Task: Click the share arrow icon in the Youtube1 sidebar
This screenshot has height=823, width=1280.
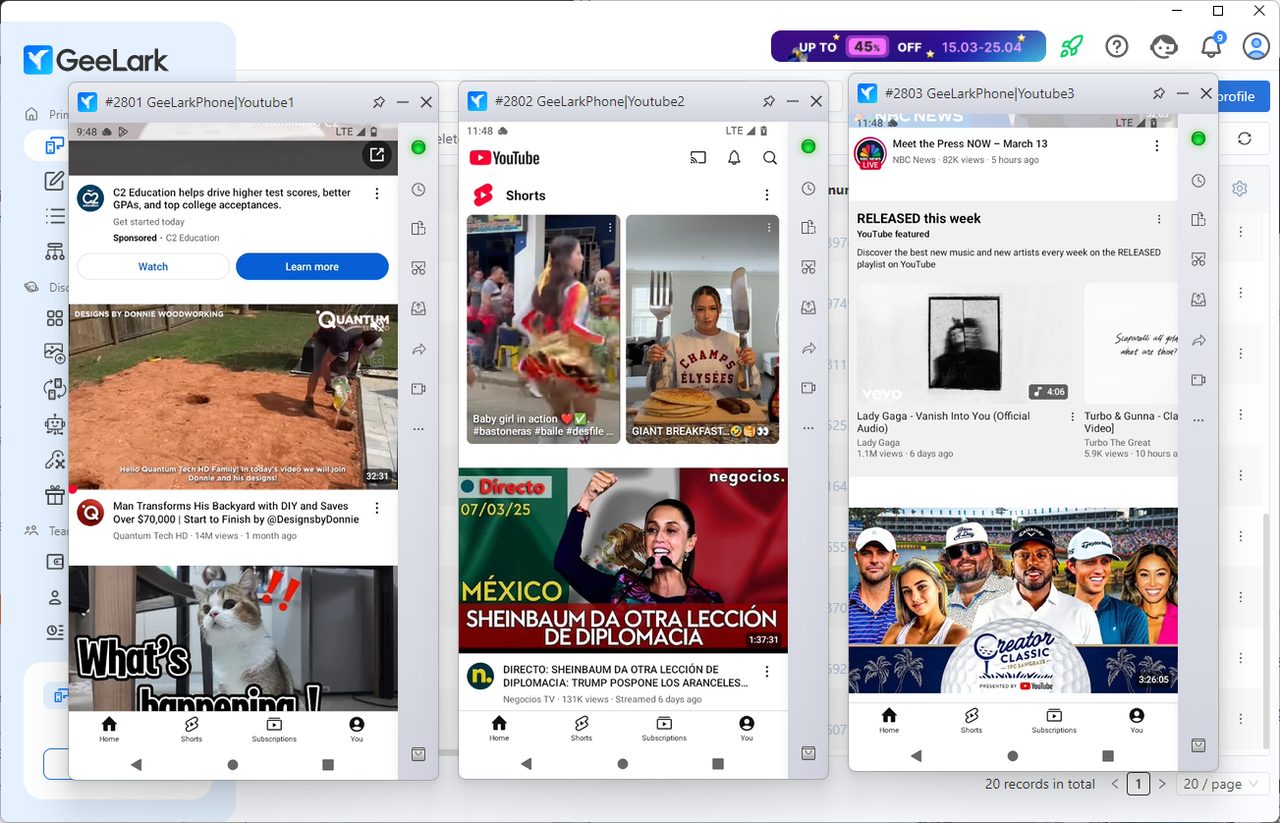Action: [418, 349]
